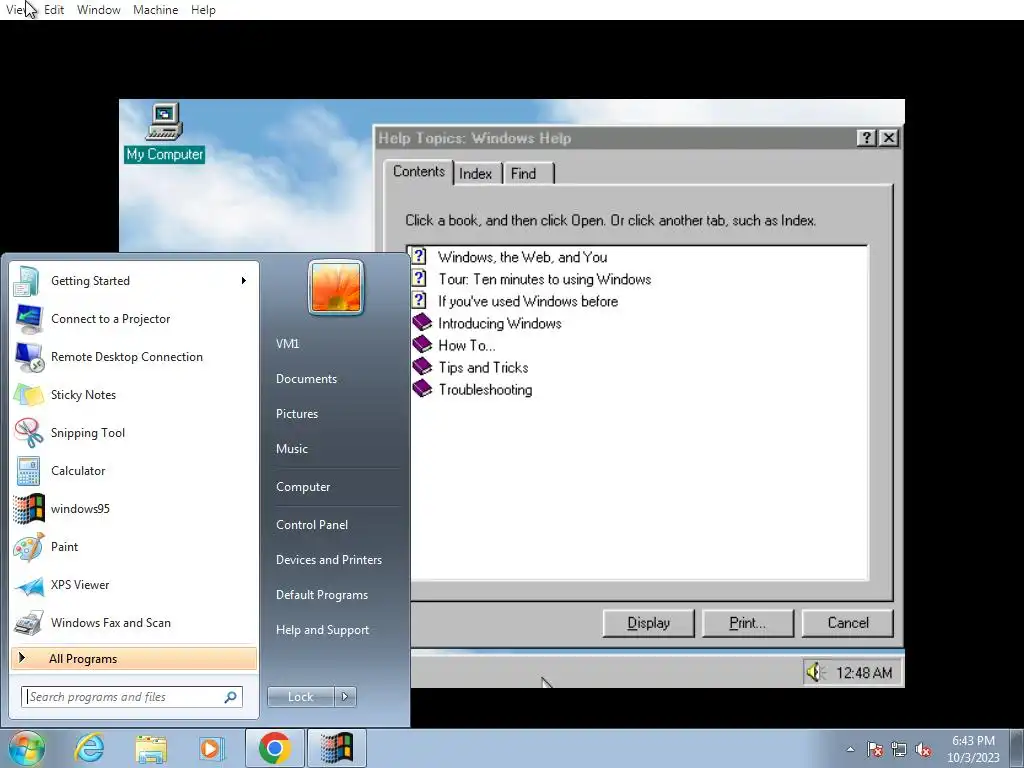
Task: Open Devices and Printers
Action: (x=329, y=560)
